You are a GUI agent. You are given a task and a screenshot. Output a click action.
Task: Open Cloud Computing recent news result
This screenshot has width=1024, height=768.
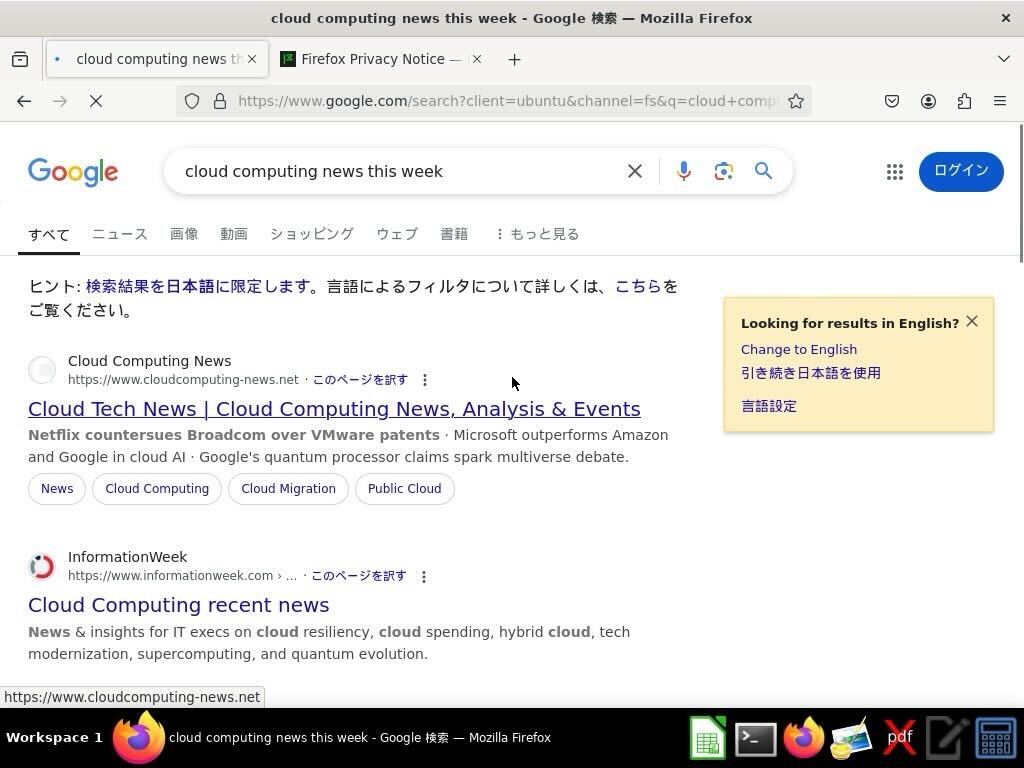[178, 605]
